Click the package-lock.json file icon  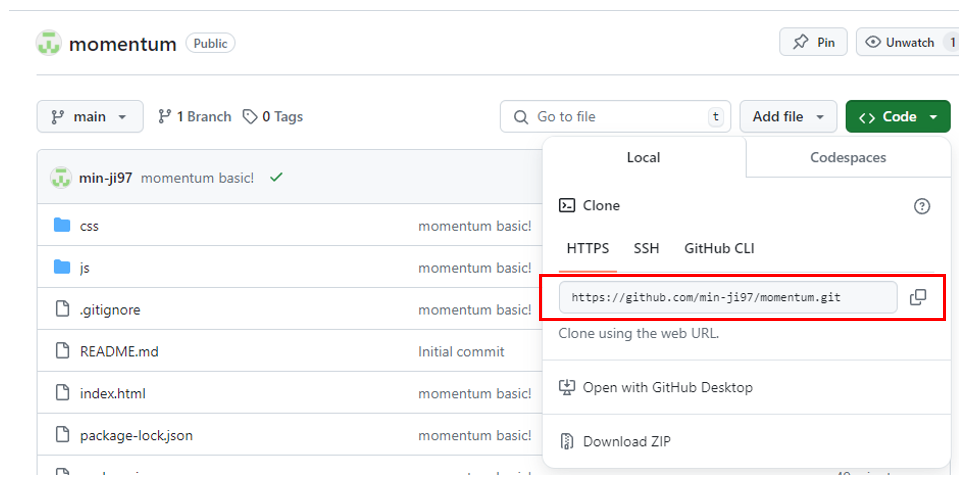point(62,434)
